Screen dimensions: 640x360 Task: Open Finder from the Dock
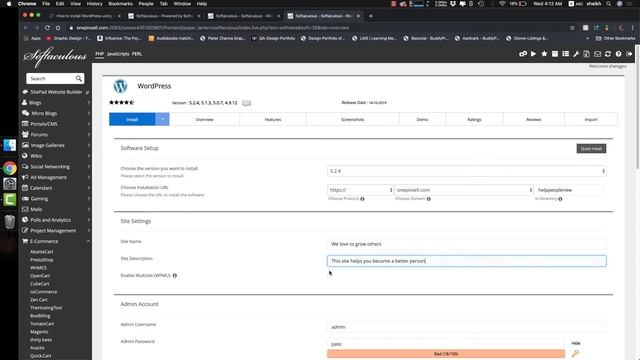point(10,145)
